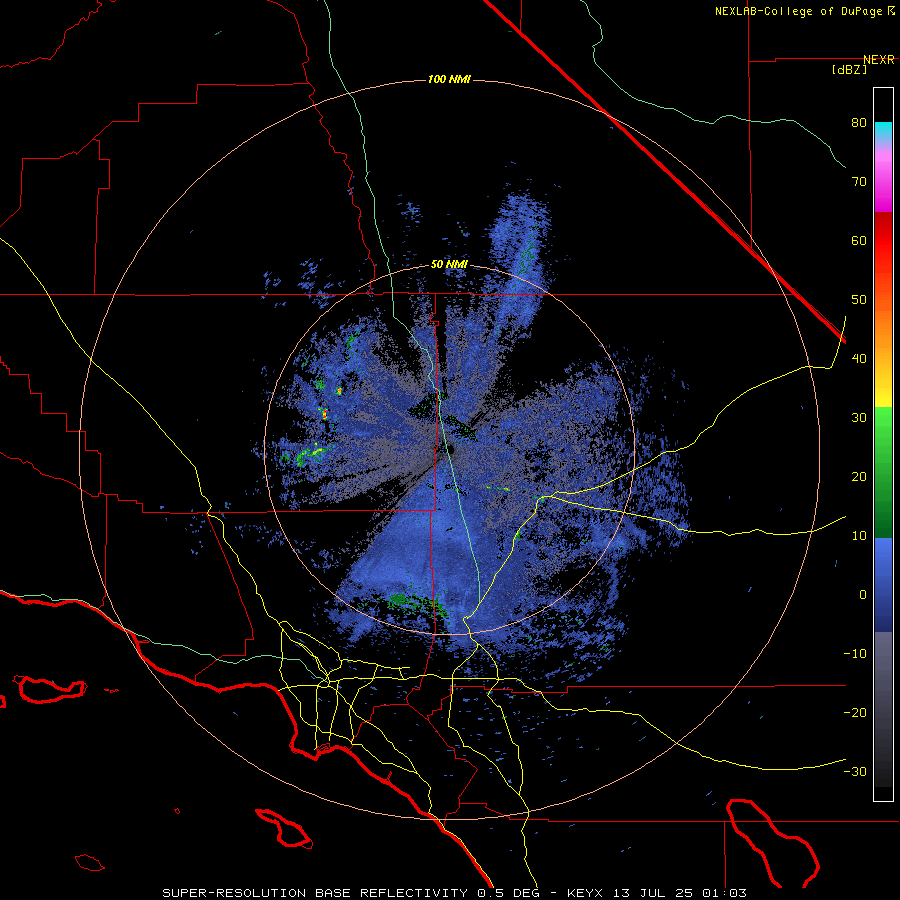Click the blue band of the color bar
The width and height of the screenshot is (900, 900).
pyautogui.click(x=883, y=585)
